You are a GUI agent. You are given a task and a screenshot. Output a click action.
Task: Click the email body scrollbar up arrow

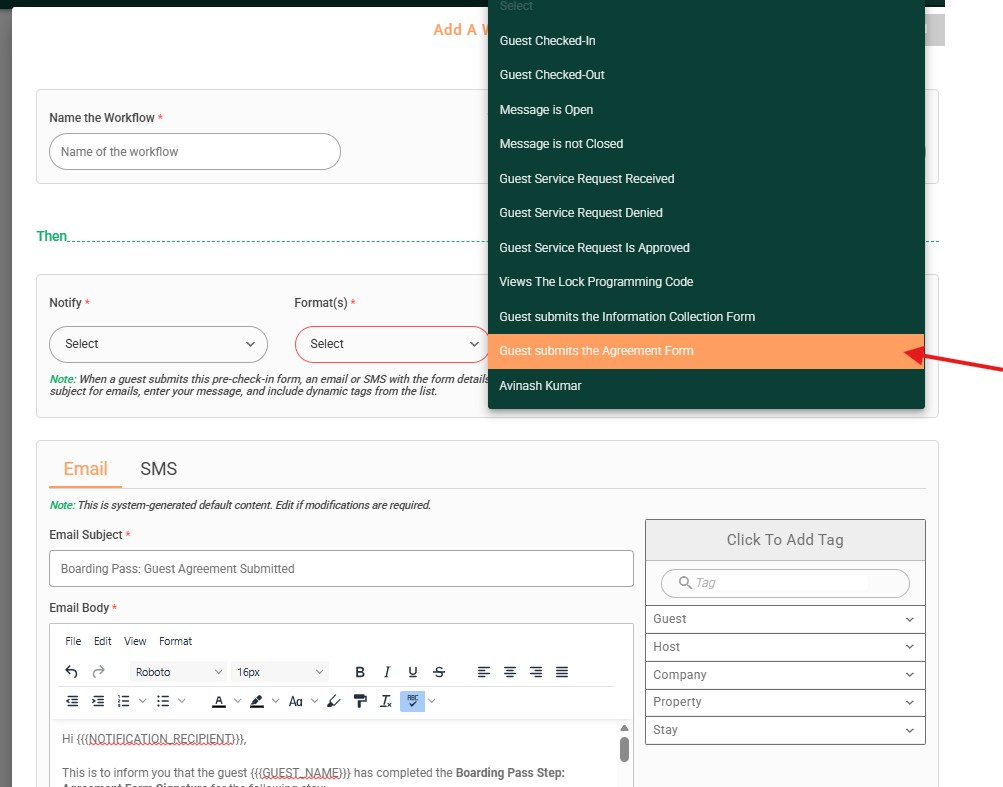[x=624, y=728]
